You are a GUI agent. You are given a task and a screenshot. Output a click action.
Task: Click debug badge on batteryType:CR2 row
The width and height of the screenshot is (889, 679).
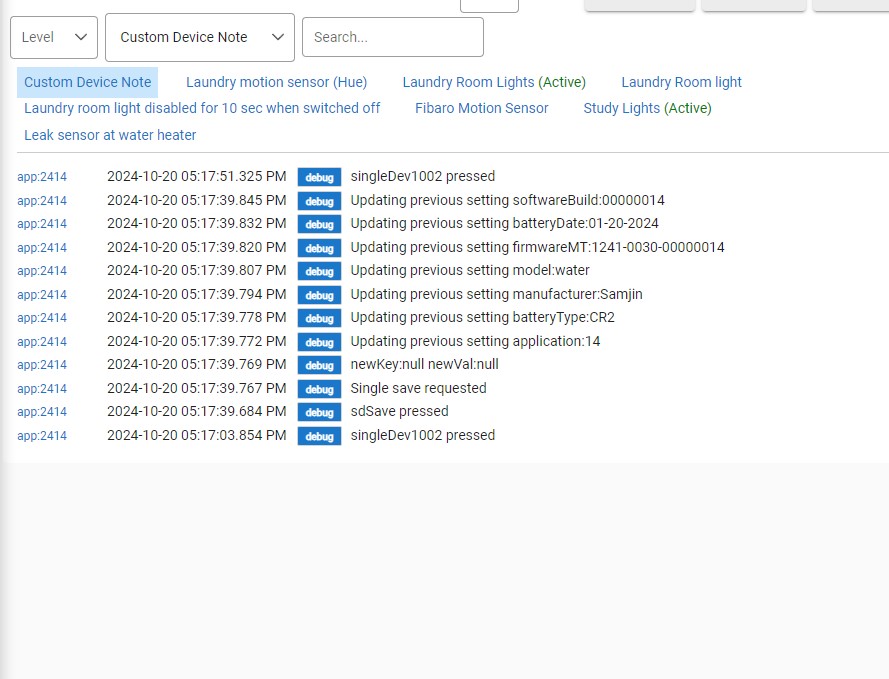tap(319, 318)
